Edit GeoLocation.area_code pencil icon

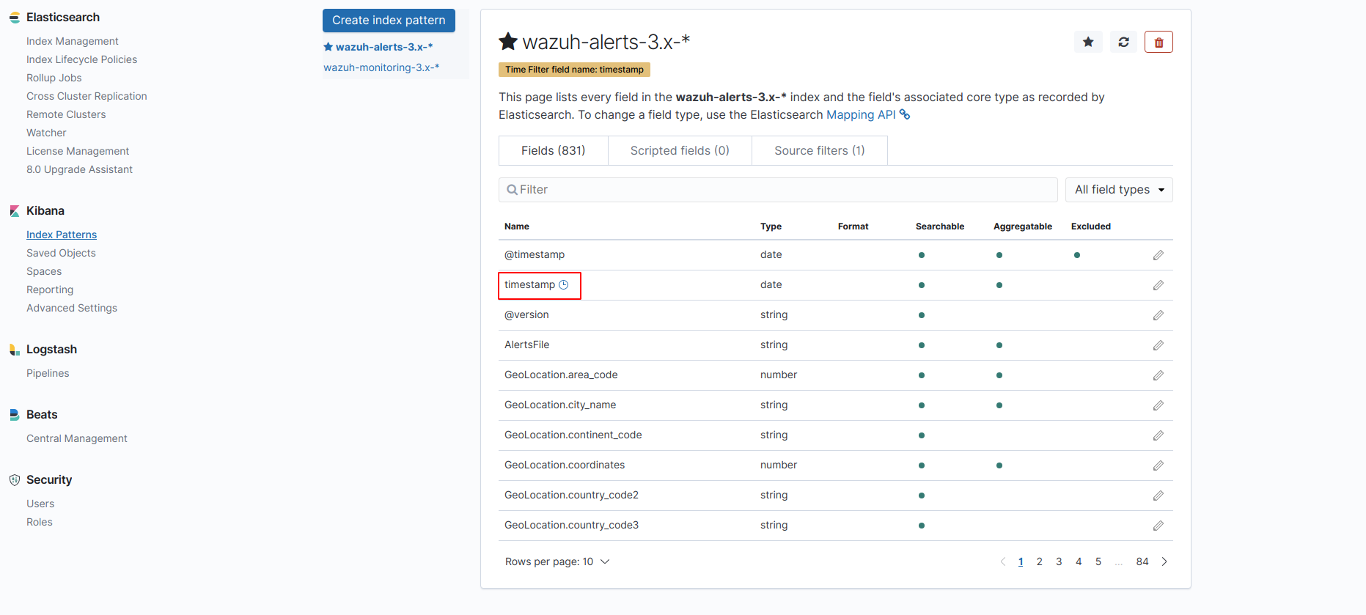(x=1158, y=375)
